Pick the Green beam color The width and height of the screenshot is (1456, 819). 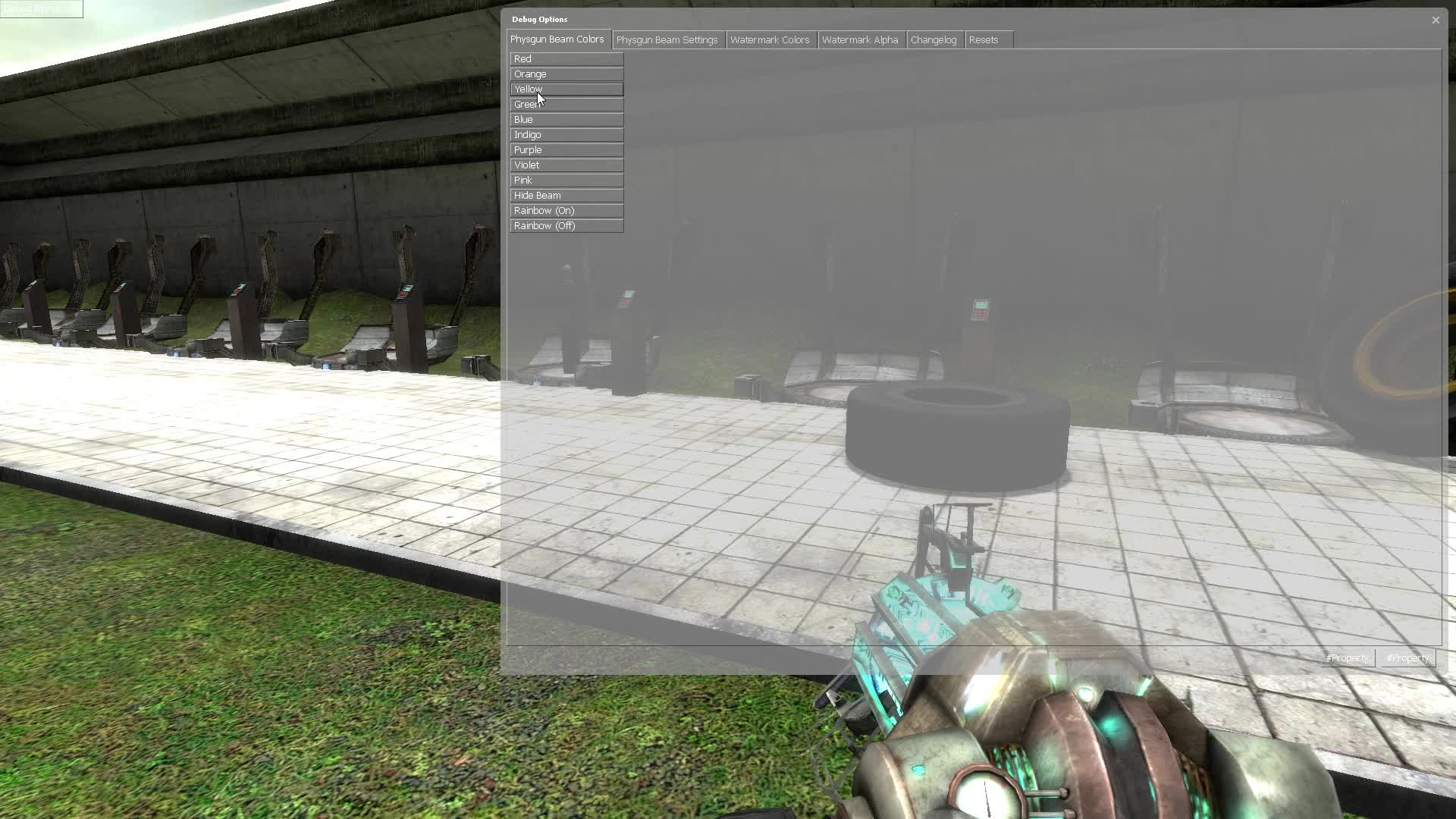[x=566, y=104]
